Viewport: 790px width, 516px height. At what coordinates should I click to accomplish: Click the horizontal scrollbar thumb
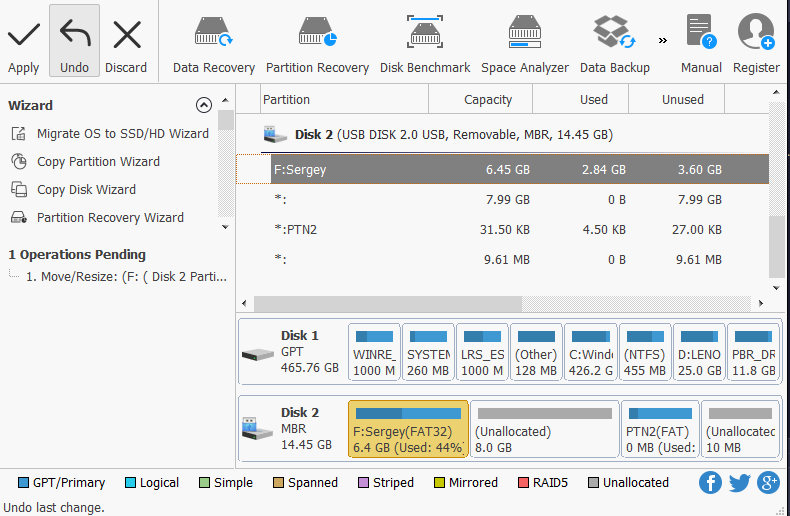pyautogui.click(x=388, y=304)
